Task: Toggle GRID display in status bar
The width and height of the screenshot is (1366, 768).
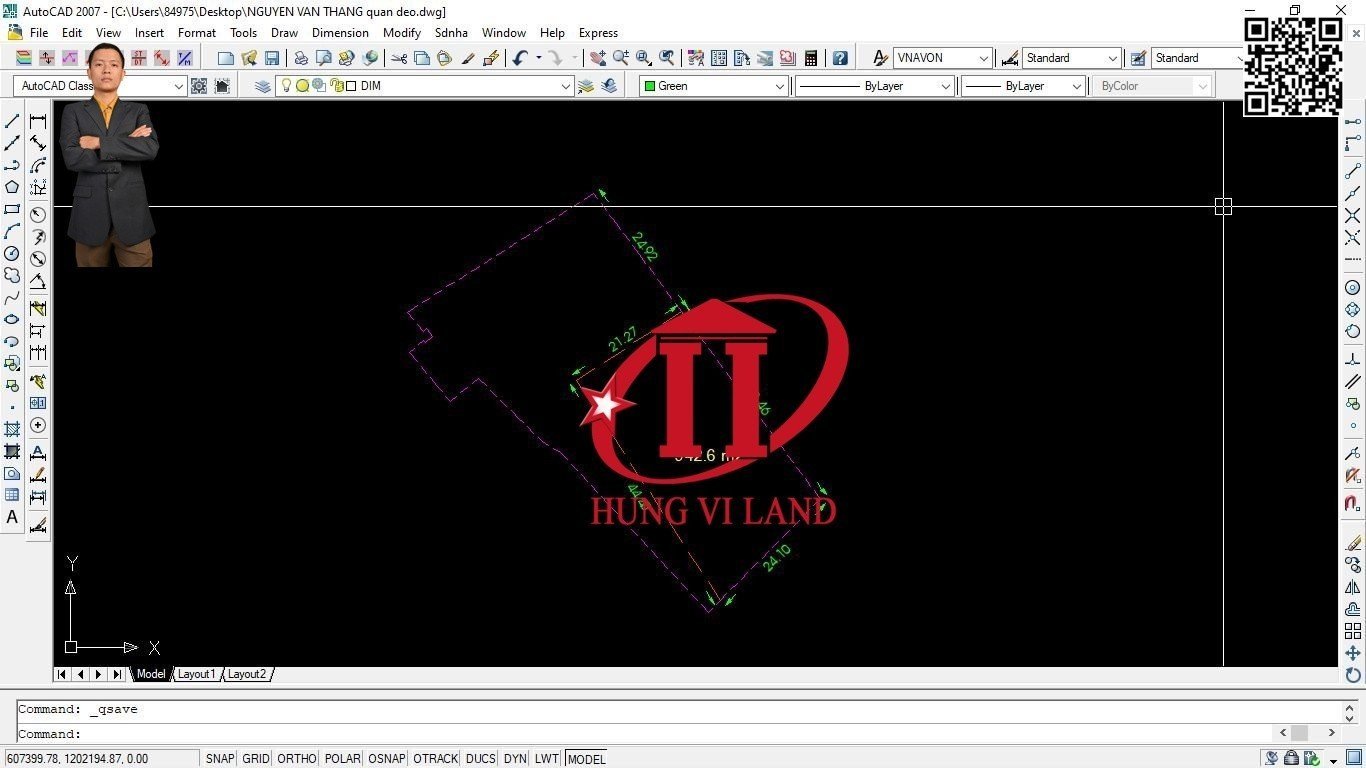Action: pyautogui.click(x=256, y=759)
